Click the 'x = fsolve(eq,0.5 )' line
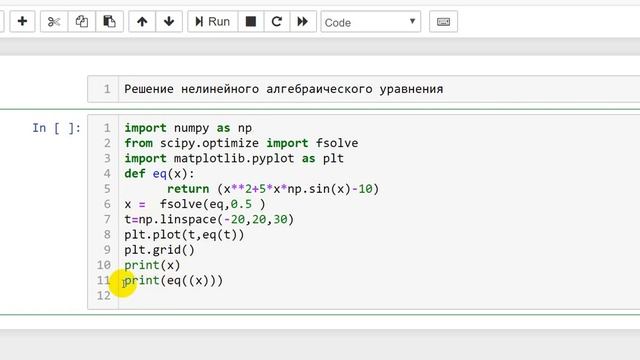640x360 pixels. (x=195, y=204)
